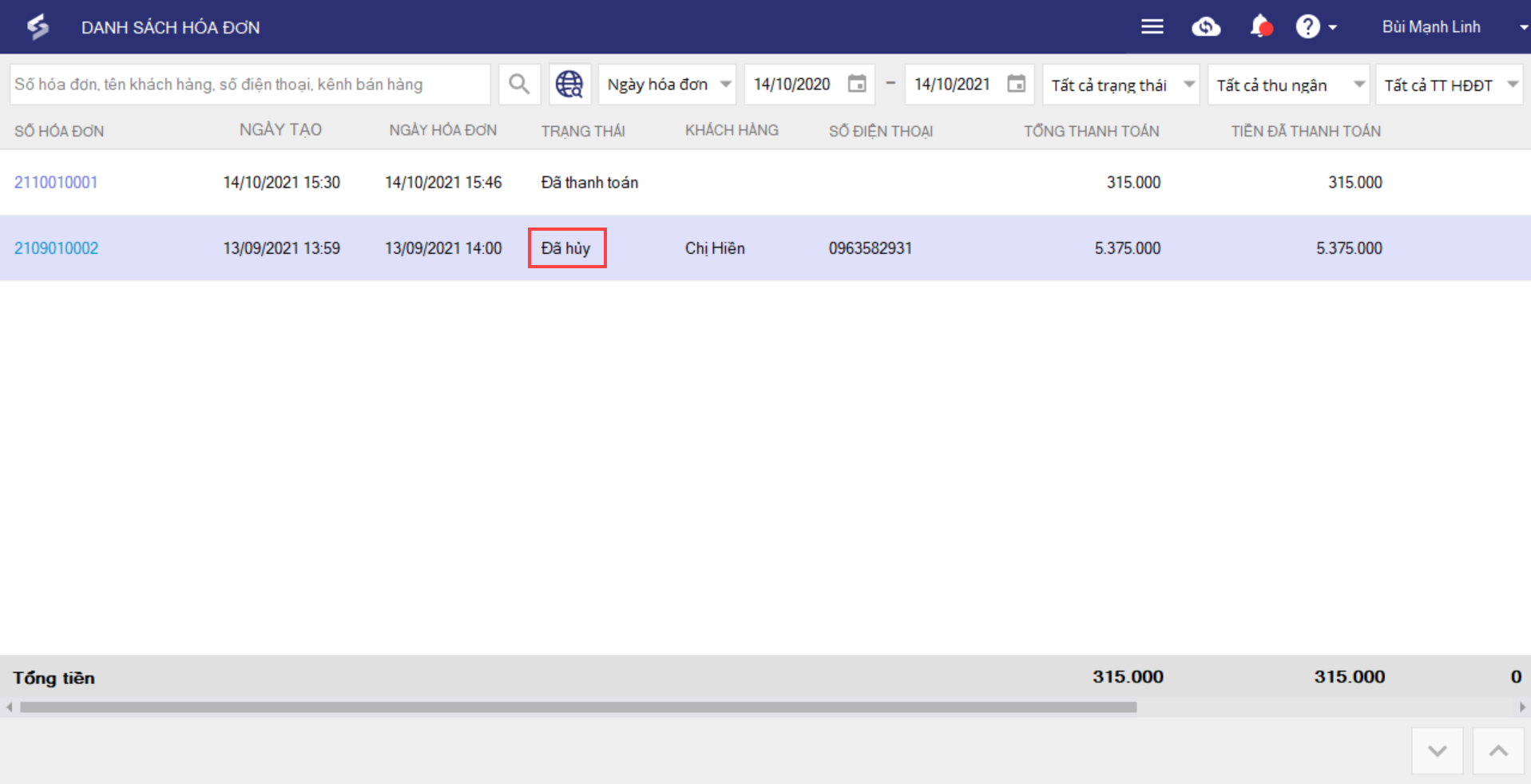Click the magnifier search icon
The width and height of the screenshot is (1531, 784).
pyautogui.click(x=519, y=85)
